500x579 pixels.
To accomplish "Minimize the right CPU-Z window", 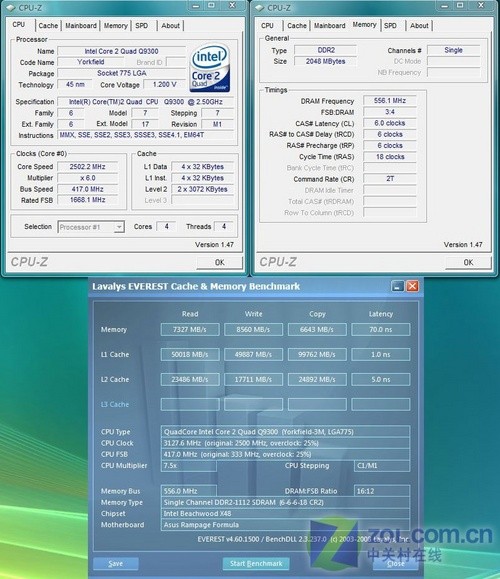I will click(x=445, y=6).
